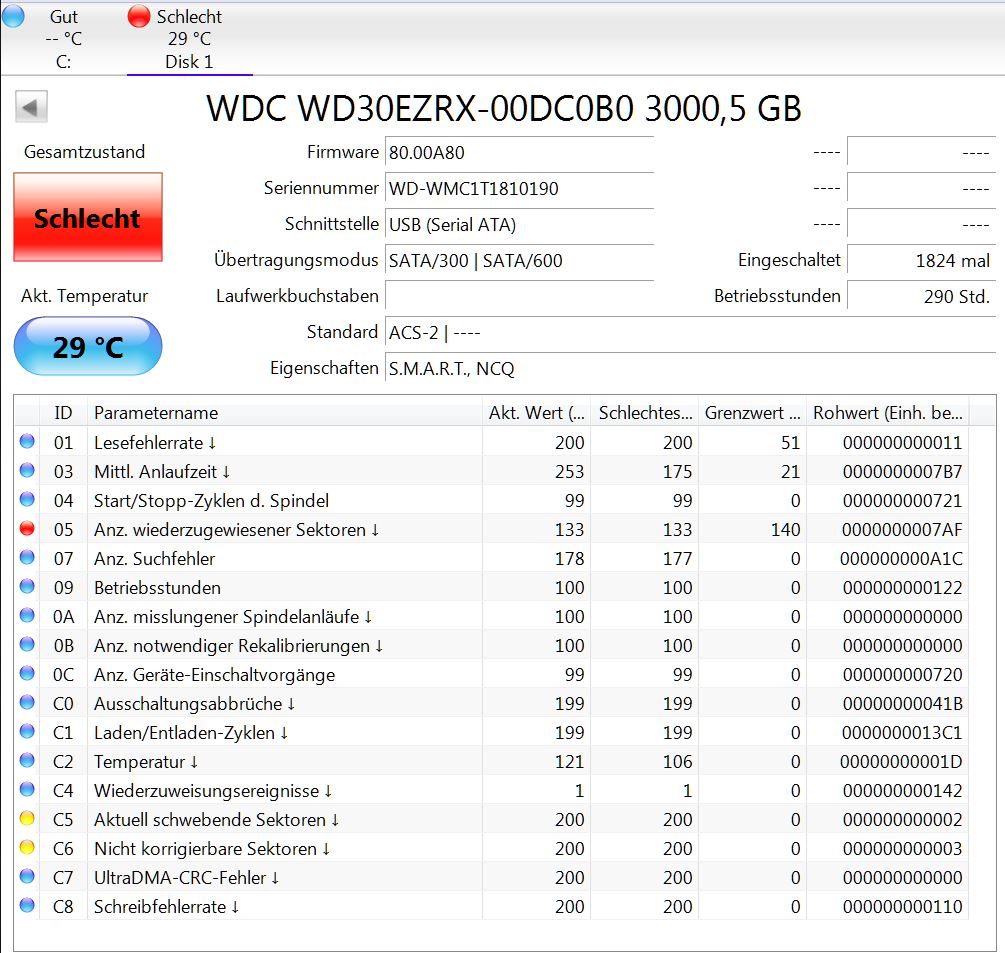Click raw value 0000000007AF
The image size is (1005, 953).
(x=902, y=530)
